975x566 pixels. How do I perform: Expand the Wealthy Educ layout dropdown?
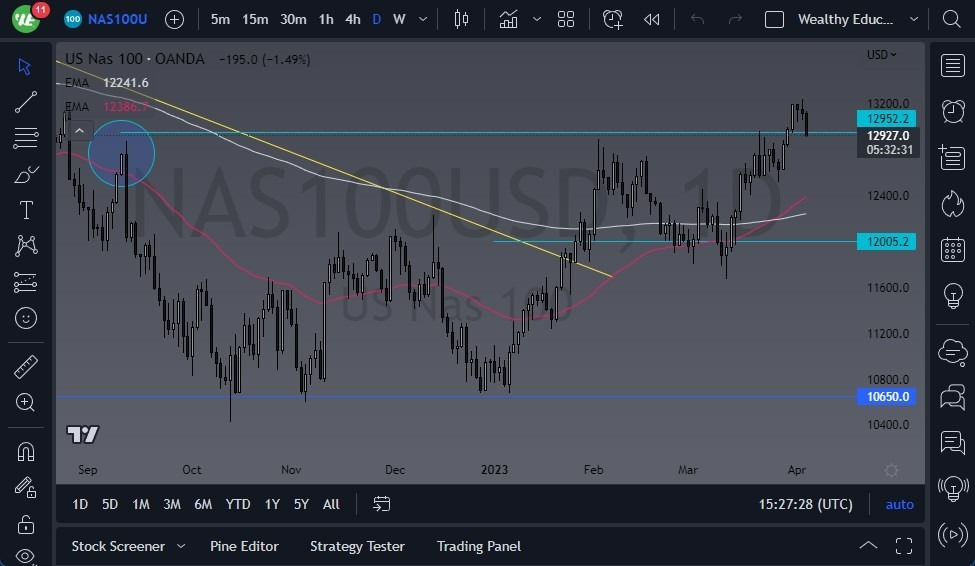tap(913, 19)
